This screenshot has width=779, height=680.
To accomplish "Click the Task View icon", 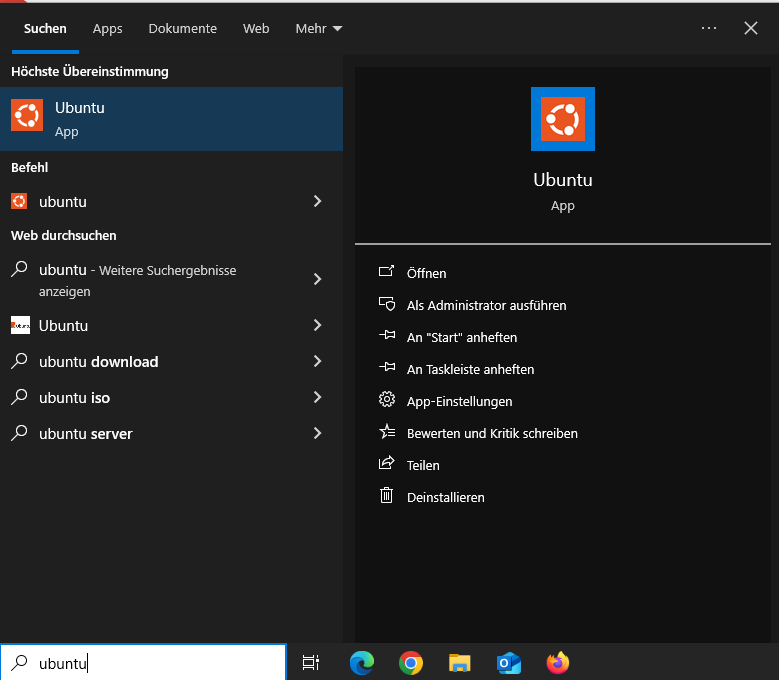I will click(x=311, y=662).
